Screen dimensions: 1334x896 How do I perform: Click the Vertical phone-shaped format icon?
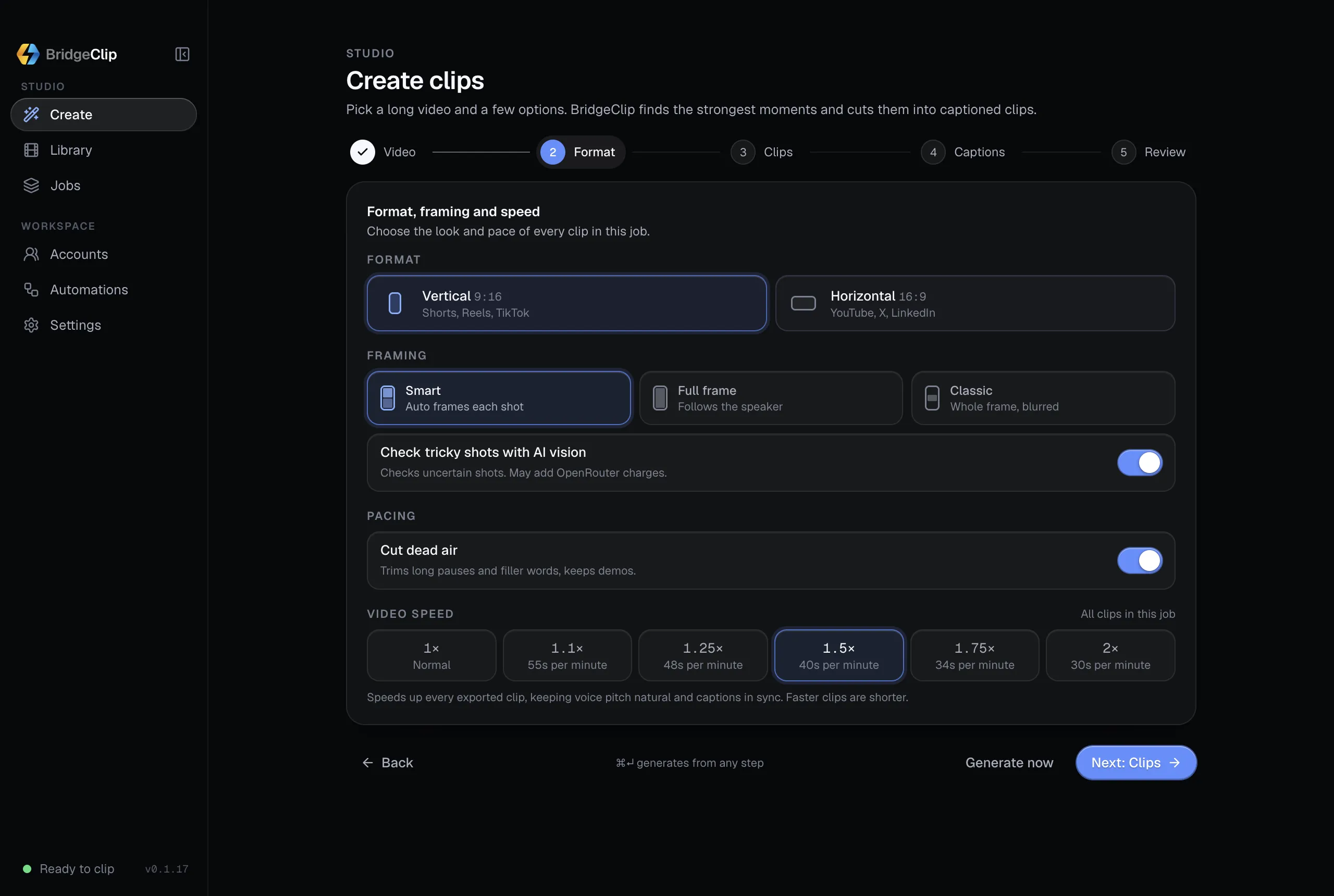click(x=394, y=303)
